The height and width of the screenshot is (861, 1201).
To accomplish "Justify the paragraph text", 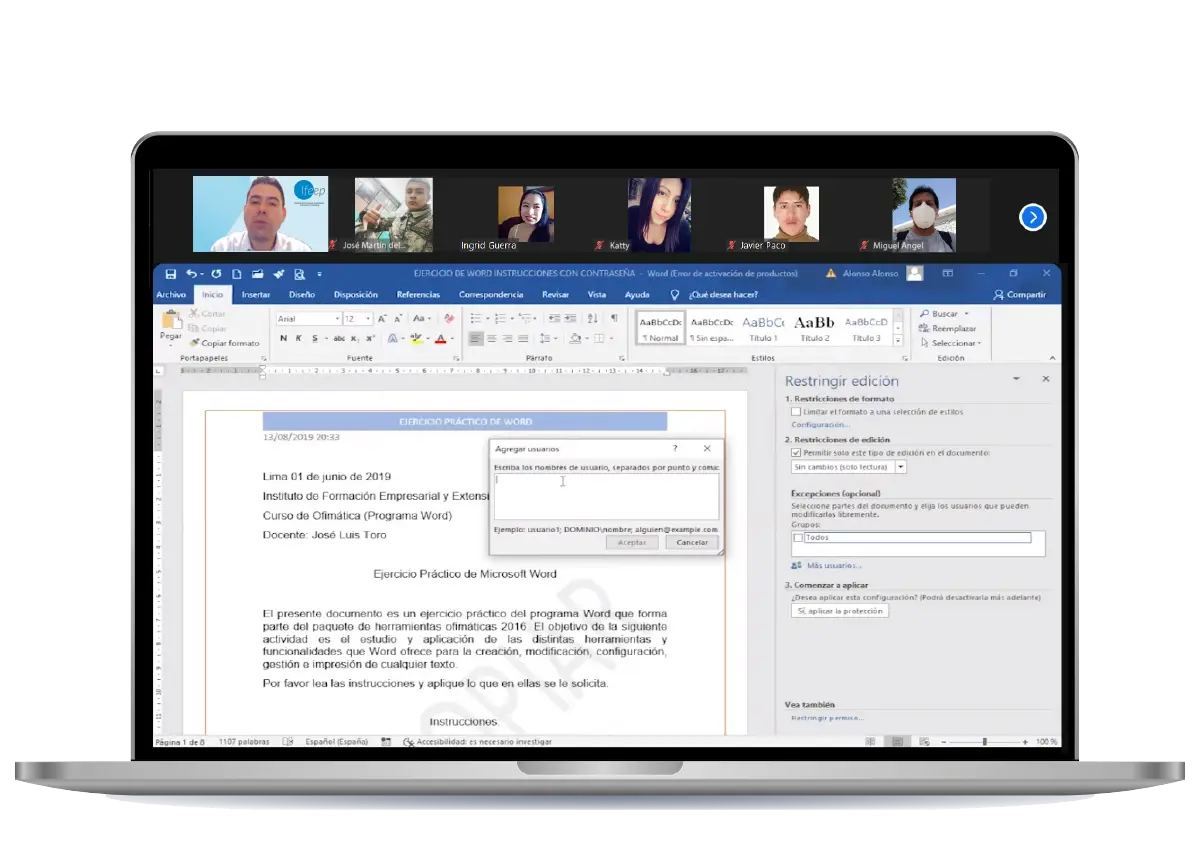I will 522,339.
